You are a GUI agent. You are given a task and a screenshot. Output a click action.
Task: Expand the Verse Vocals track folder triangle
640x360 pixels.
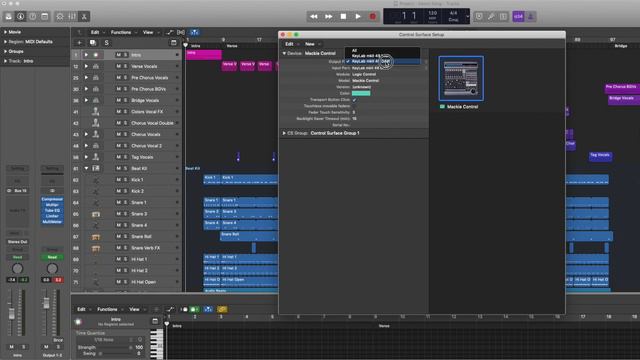[86, 66]
